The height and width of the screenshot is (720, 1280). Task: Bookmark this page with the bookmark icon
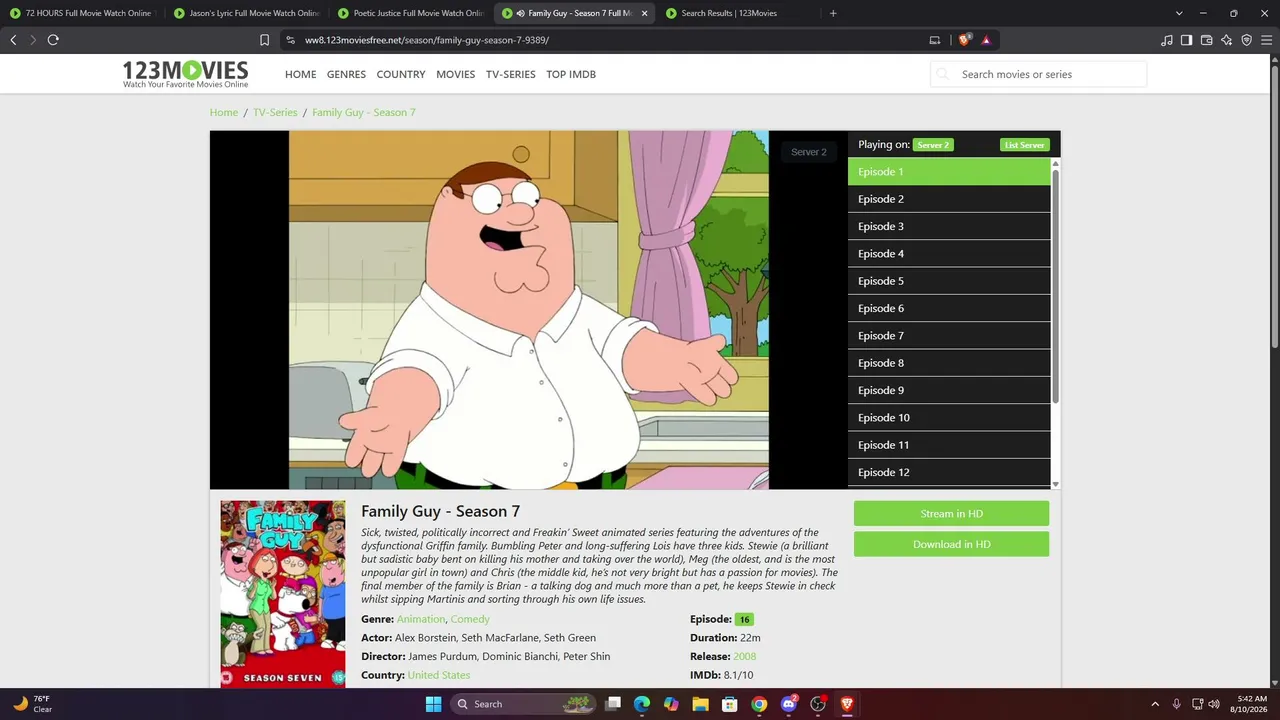pos(264,40)
